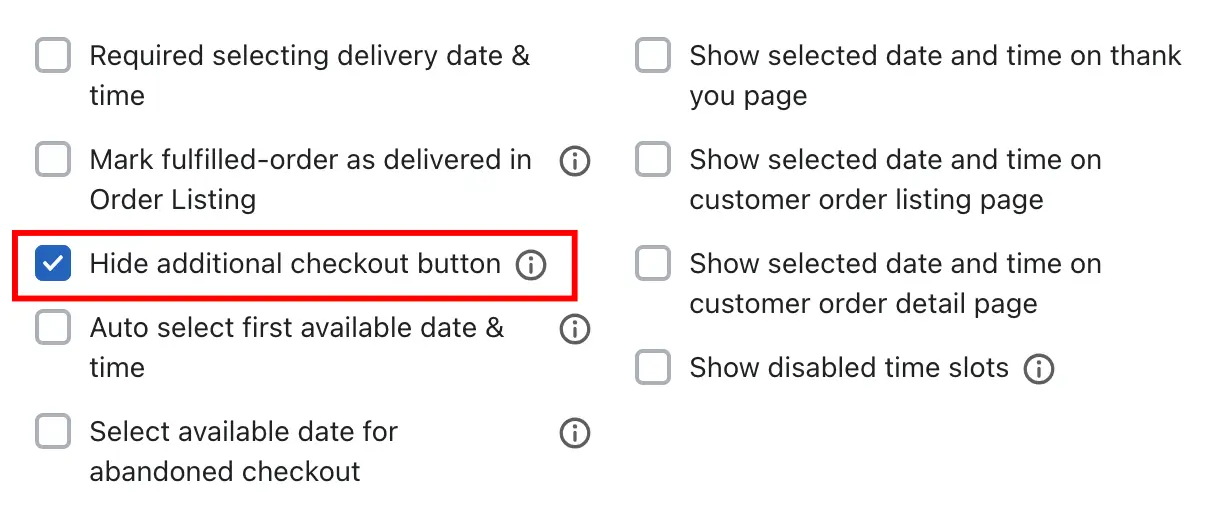The width and height of the screenshot is (1206, 522).
Task: Click 'Select available date for' label text
Action: (x=244, y=432)
